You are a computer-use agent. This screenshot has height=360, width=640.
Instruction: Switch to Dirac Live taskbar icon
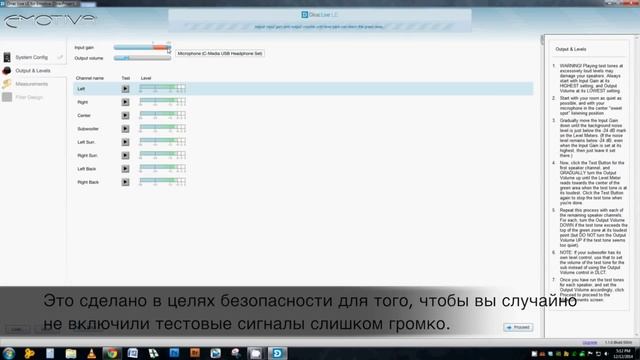277,353
